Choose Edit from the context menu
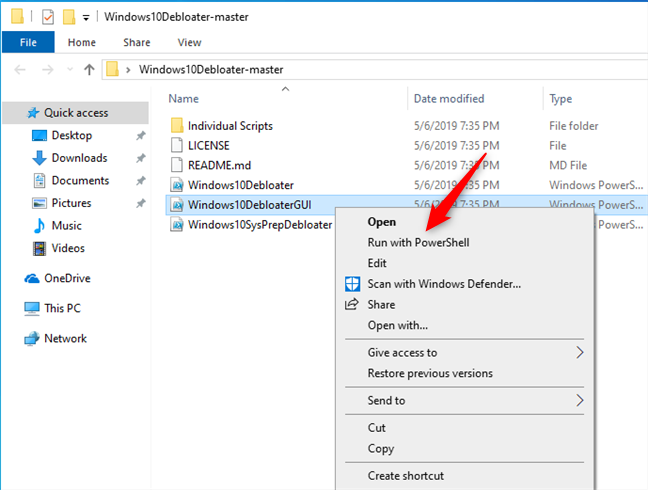This screenshot has height=490, width=648. coord(377,263)
